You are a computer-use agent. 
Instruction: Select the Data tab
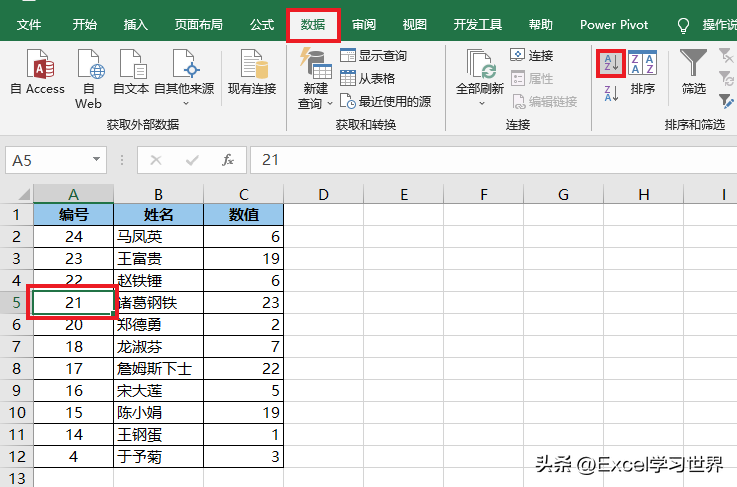point(313,24)
